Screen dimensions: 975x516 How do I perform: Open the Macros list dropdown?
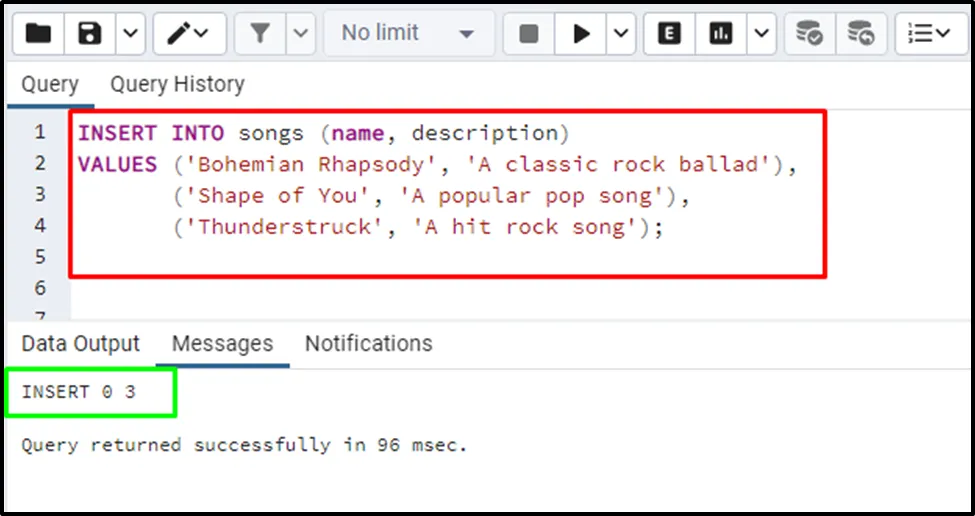point(930,34)
